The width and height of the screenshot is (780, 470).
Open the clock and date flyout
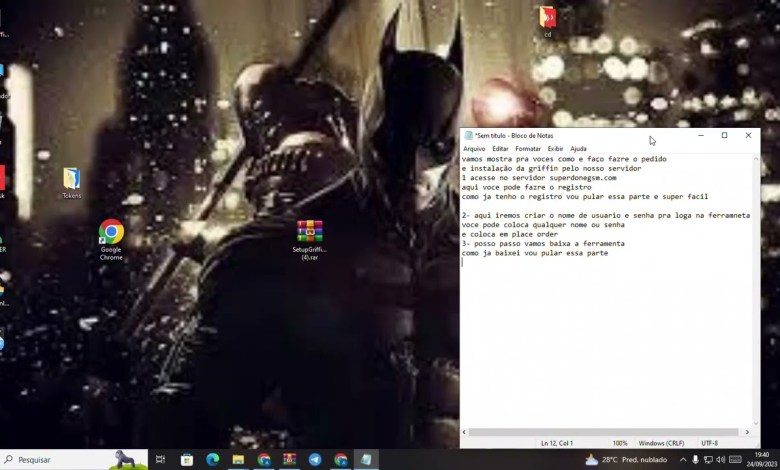[x=762, y=460]
